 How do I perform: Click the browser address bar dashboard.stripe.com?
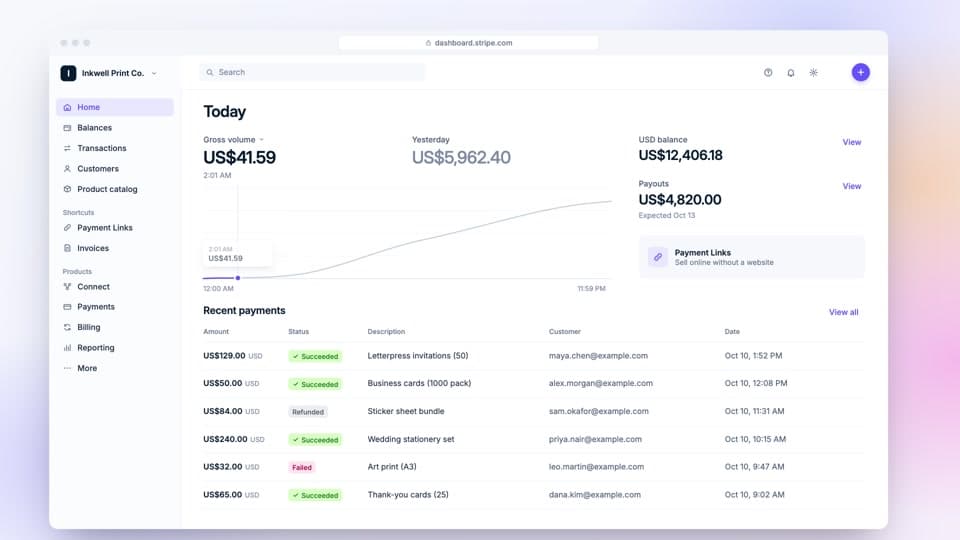[468, 43]
